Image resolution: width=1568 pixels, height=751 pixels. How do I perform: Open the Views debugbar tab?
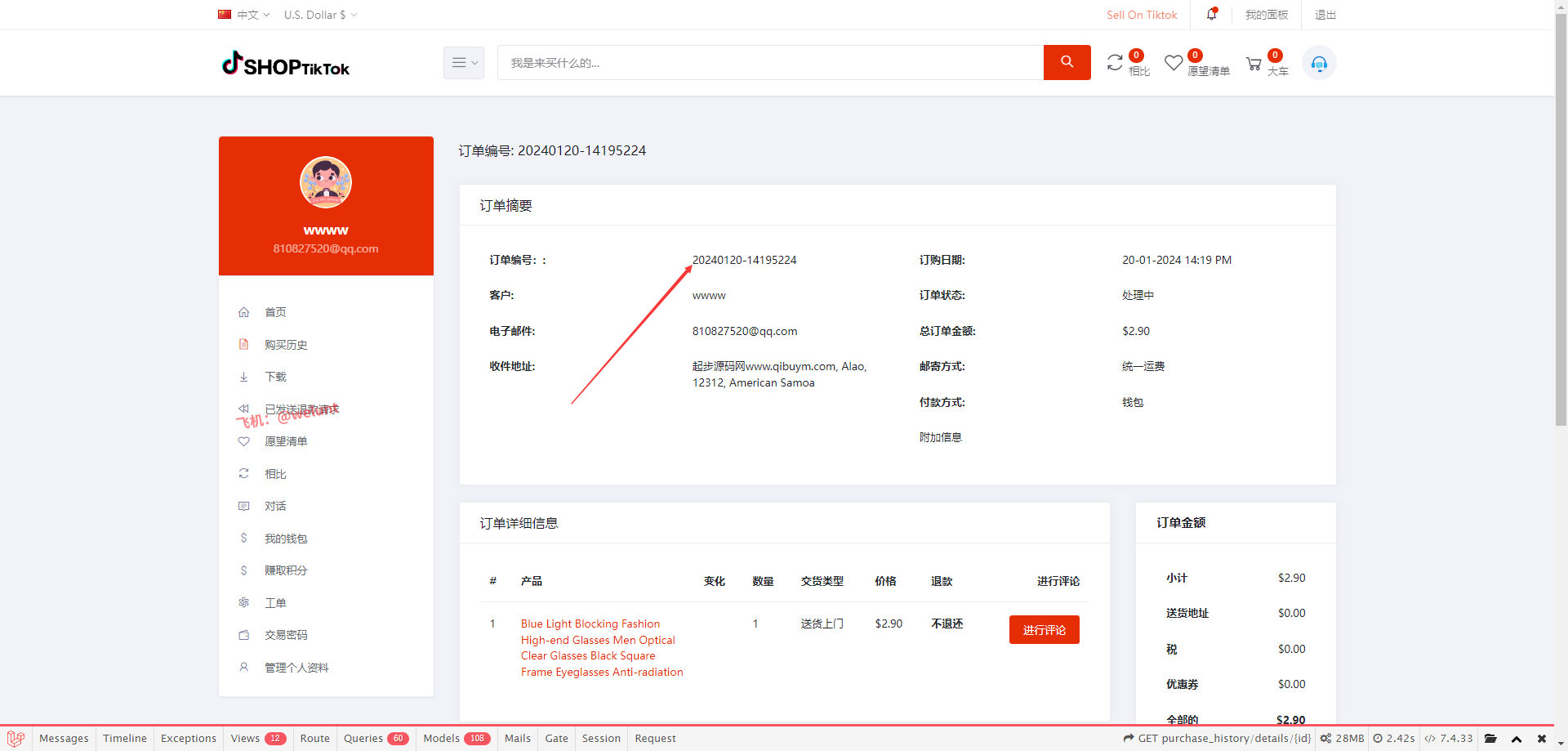point(258,738)
